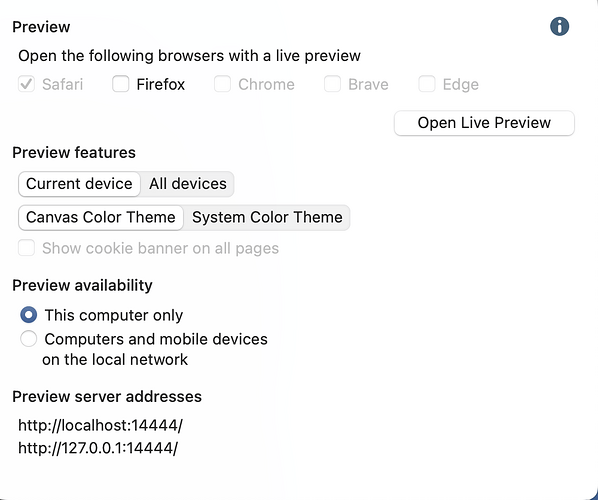Enable the Firefox browser checkbox

[121, 84]
